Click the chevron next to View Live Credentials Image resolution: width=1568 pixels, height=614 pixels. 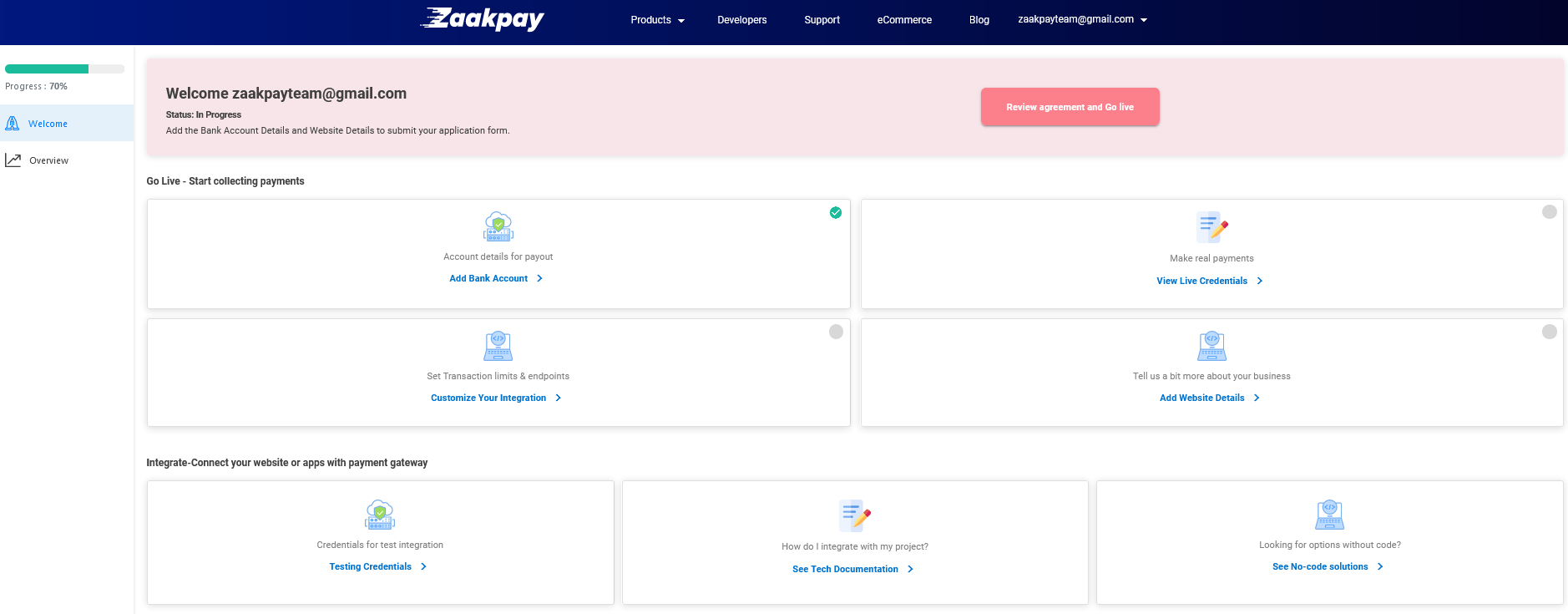[1260, 281]
